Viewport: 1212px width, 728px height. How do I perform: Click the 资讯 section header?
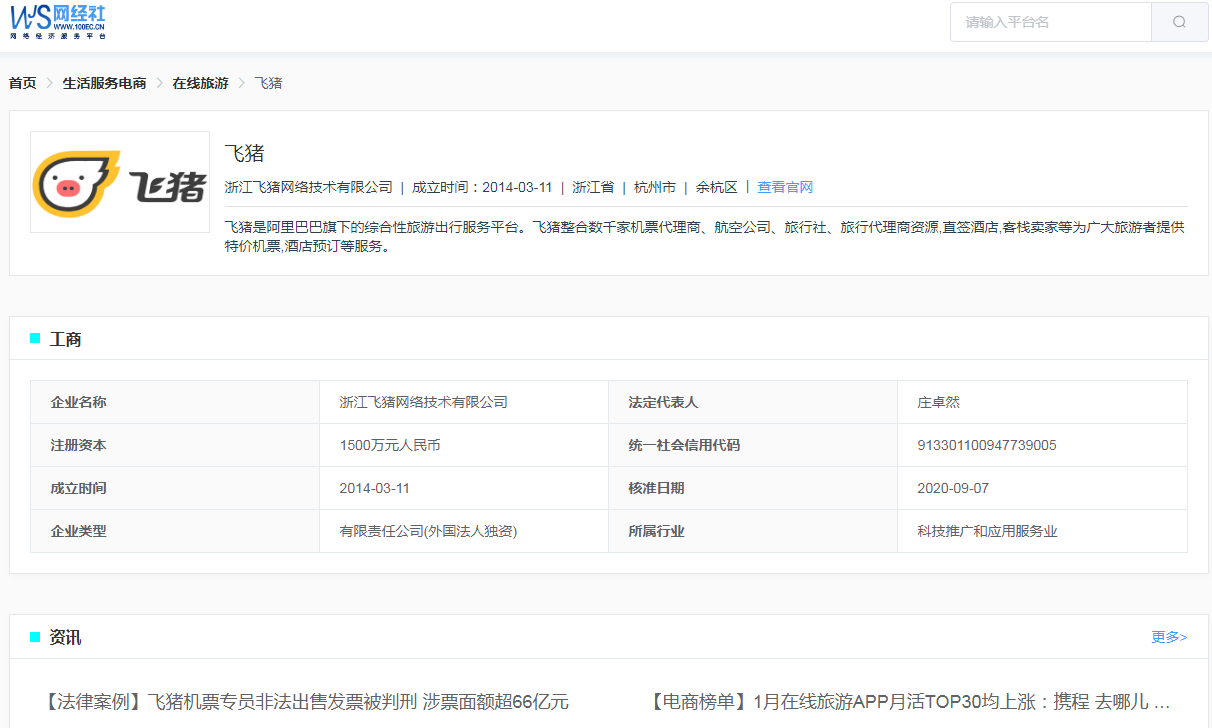tap(66, 637)
